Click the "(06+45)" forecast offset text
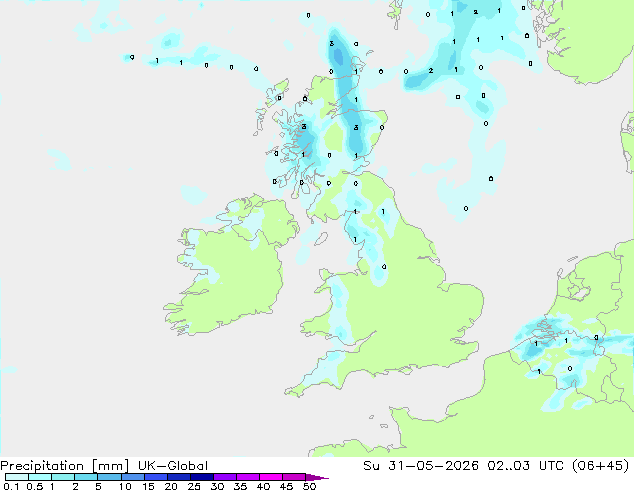Screen dimensions: 634x490 click(x=600, y=466)
